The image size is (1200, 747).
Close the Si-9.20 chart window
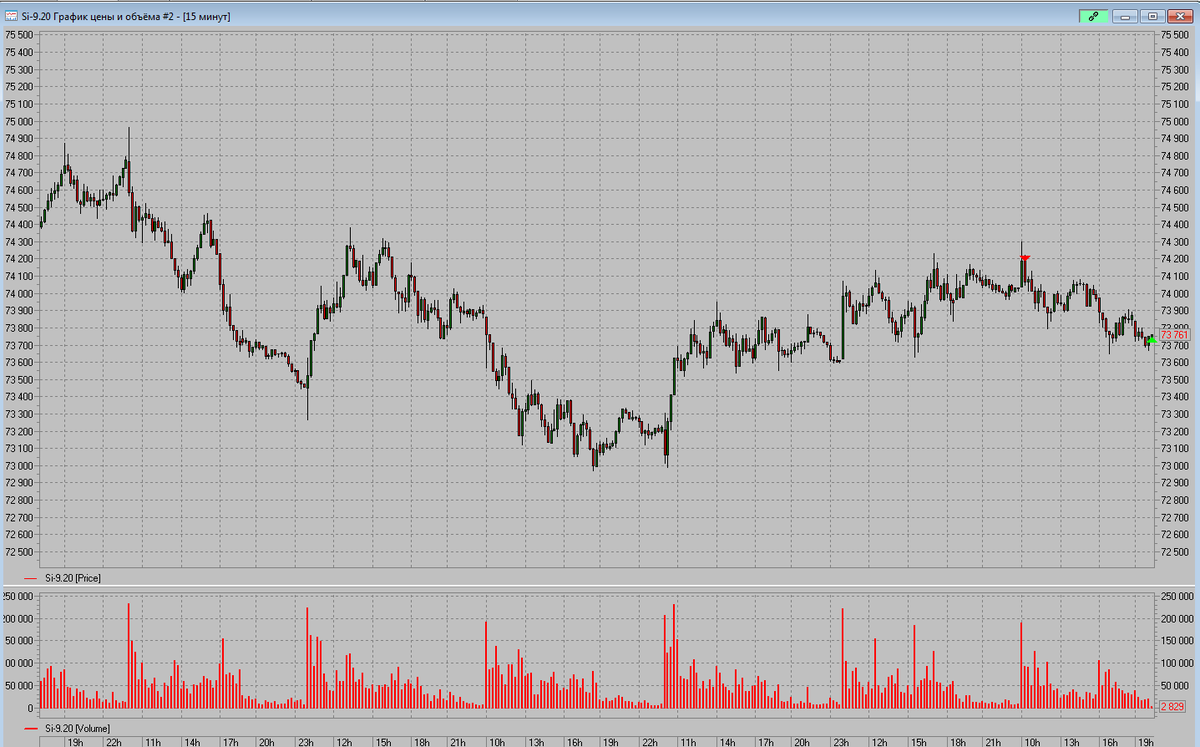pos(1179,16)
